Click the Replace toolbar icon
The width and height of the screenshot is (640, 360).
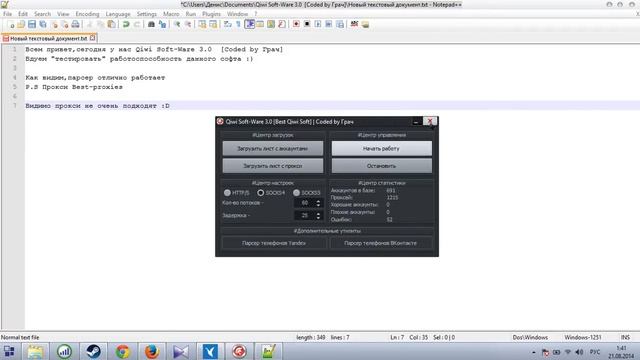coord(163,24)
